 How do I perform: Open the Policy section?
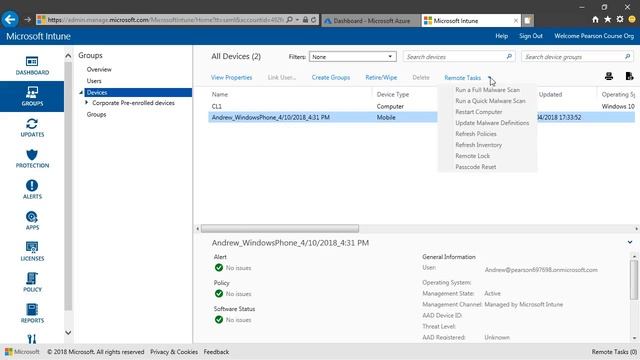coord(32,282)
